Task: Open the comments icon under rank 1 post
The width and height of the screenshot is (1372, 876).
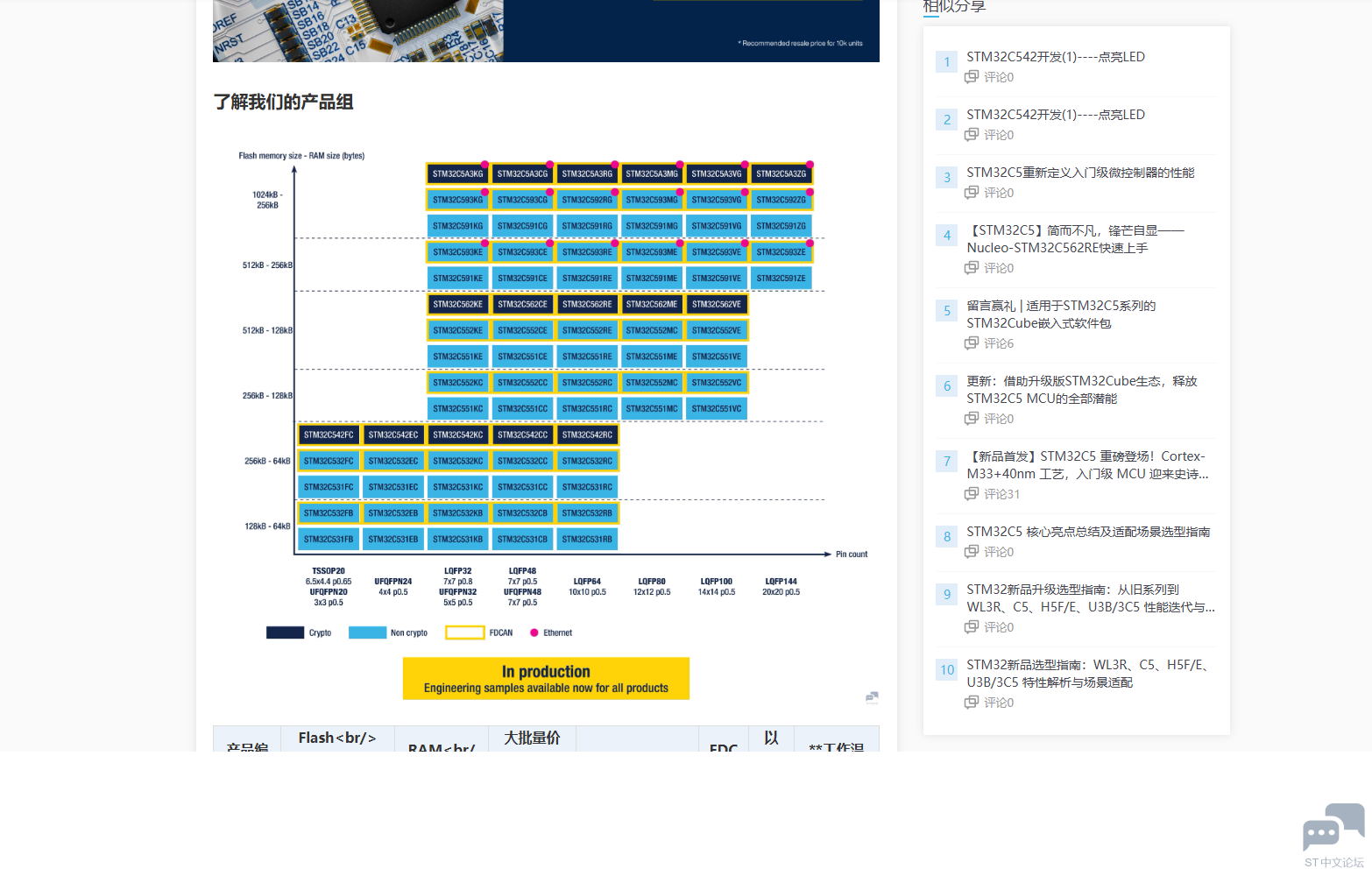Action: [972, 77]
